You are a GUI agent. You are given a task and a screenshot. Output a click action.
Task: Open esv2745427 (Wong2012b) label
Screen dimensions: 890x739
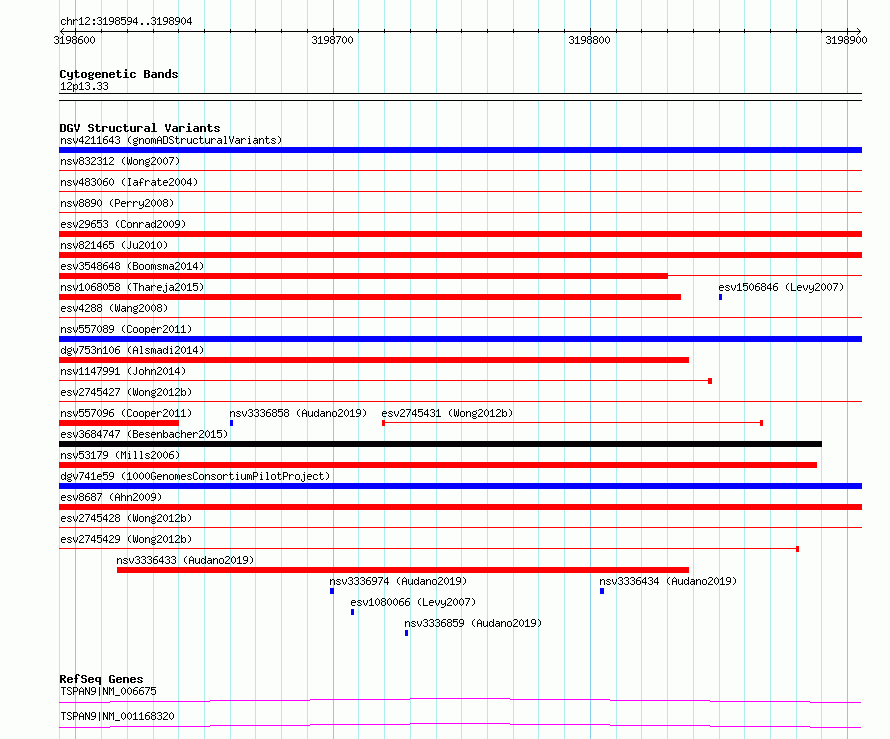(126, 392)
